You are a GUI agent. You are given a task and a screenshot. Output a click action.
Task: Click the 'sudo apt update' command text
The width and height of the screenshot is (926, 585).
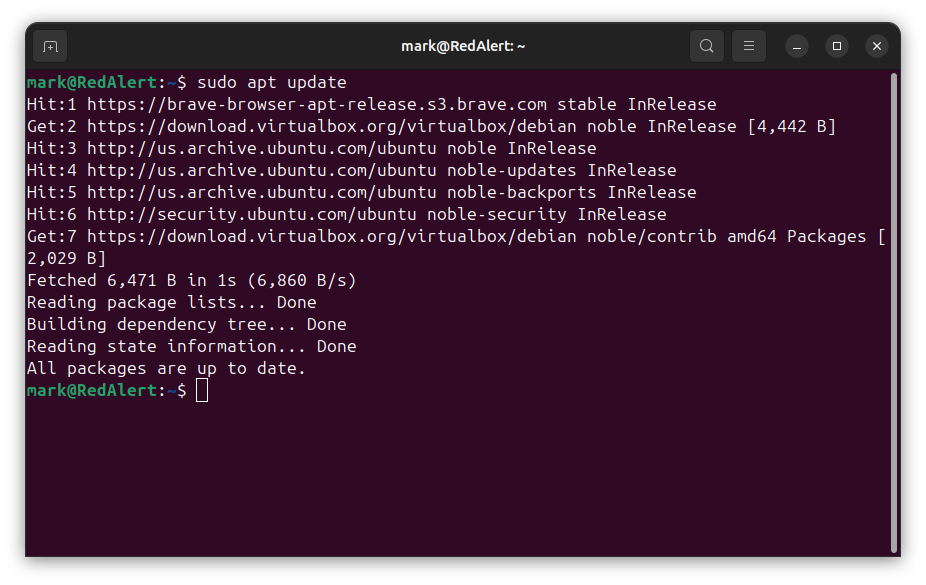271,82
